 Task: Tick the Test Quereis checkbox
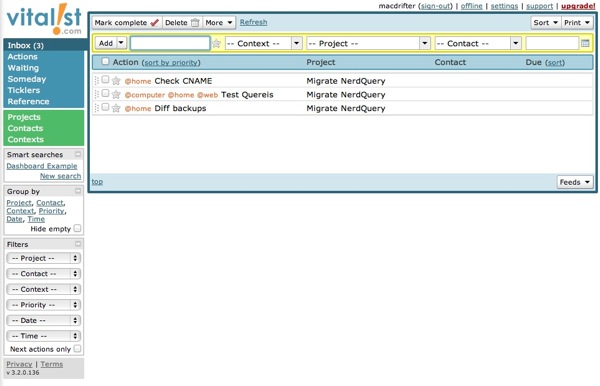pos(105,94)
